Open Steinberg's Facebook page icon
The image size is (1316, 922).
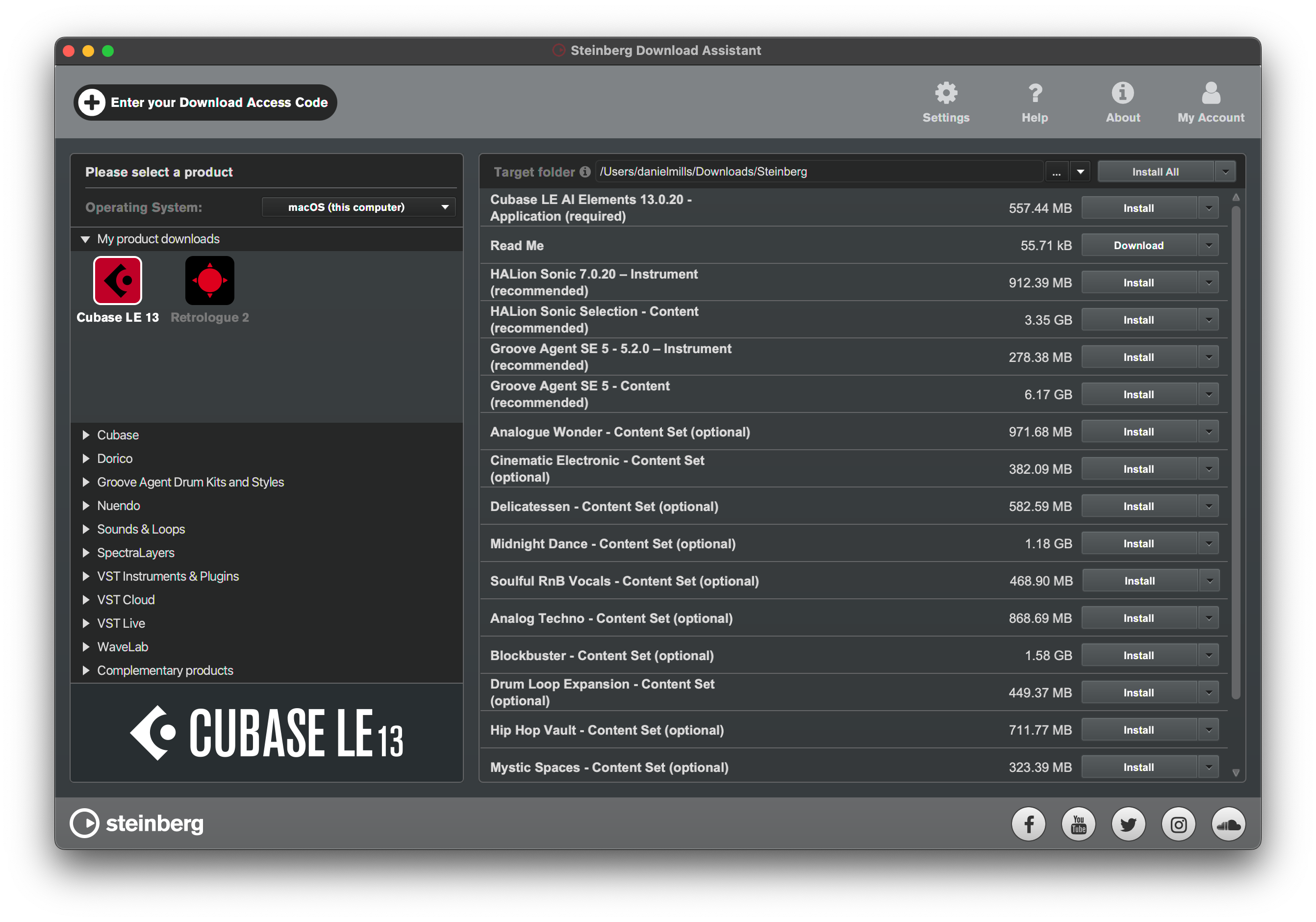pos(1028,824)
